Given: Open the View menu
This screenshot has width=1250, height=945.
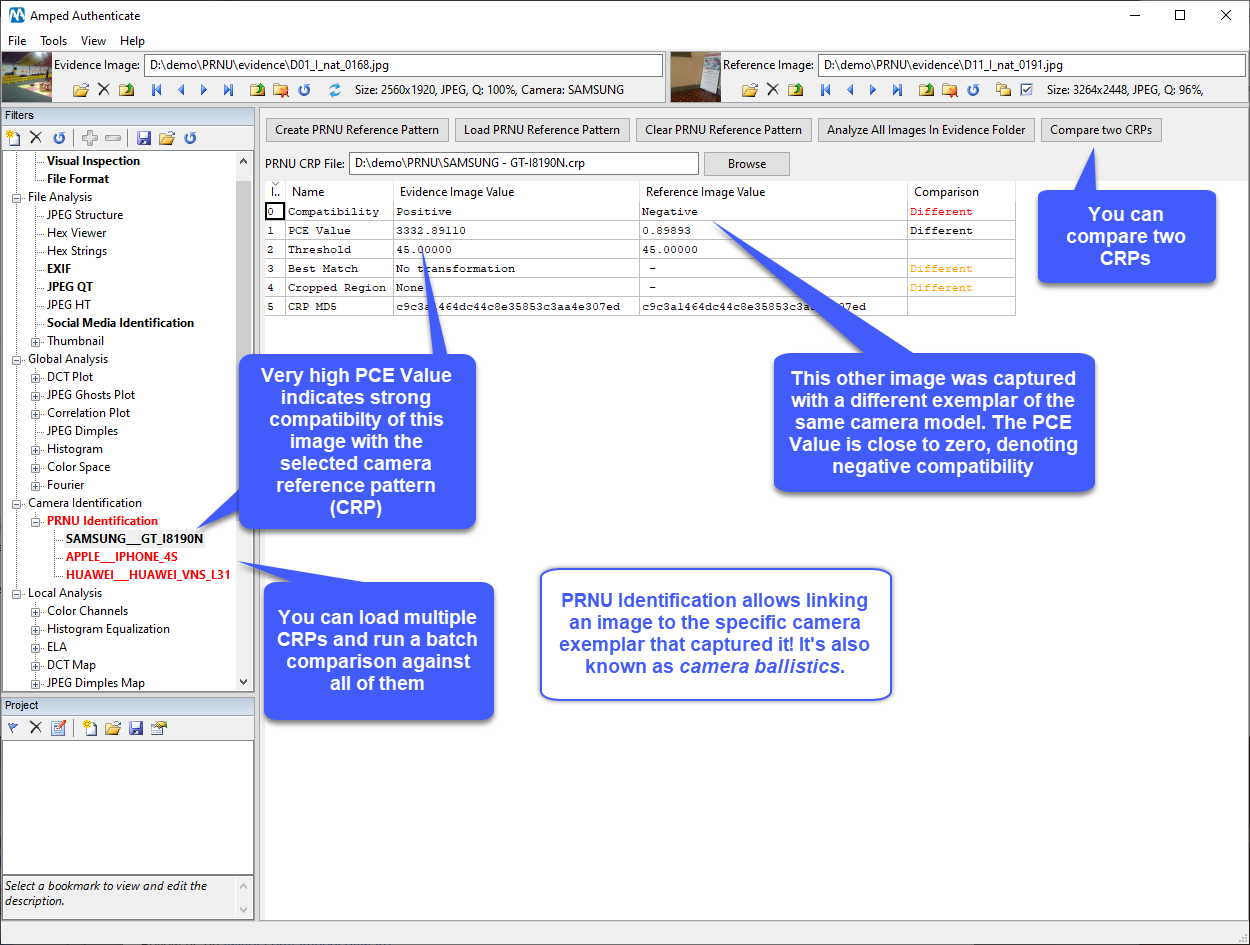Looking at the screenshot, I should 94,41.
